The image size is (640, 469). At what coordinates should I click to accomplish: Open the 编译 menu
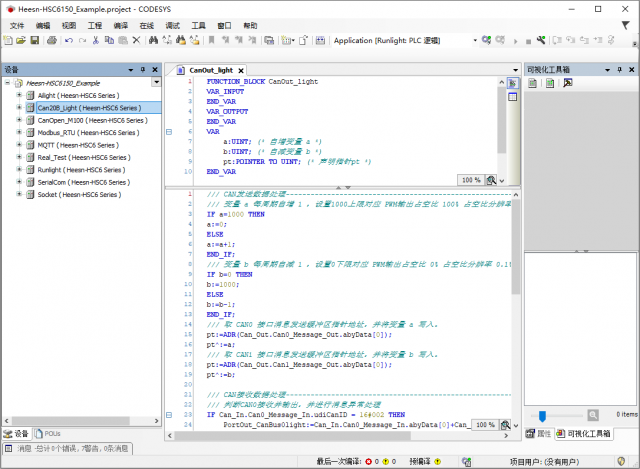[121, 25]
